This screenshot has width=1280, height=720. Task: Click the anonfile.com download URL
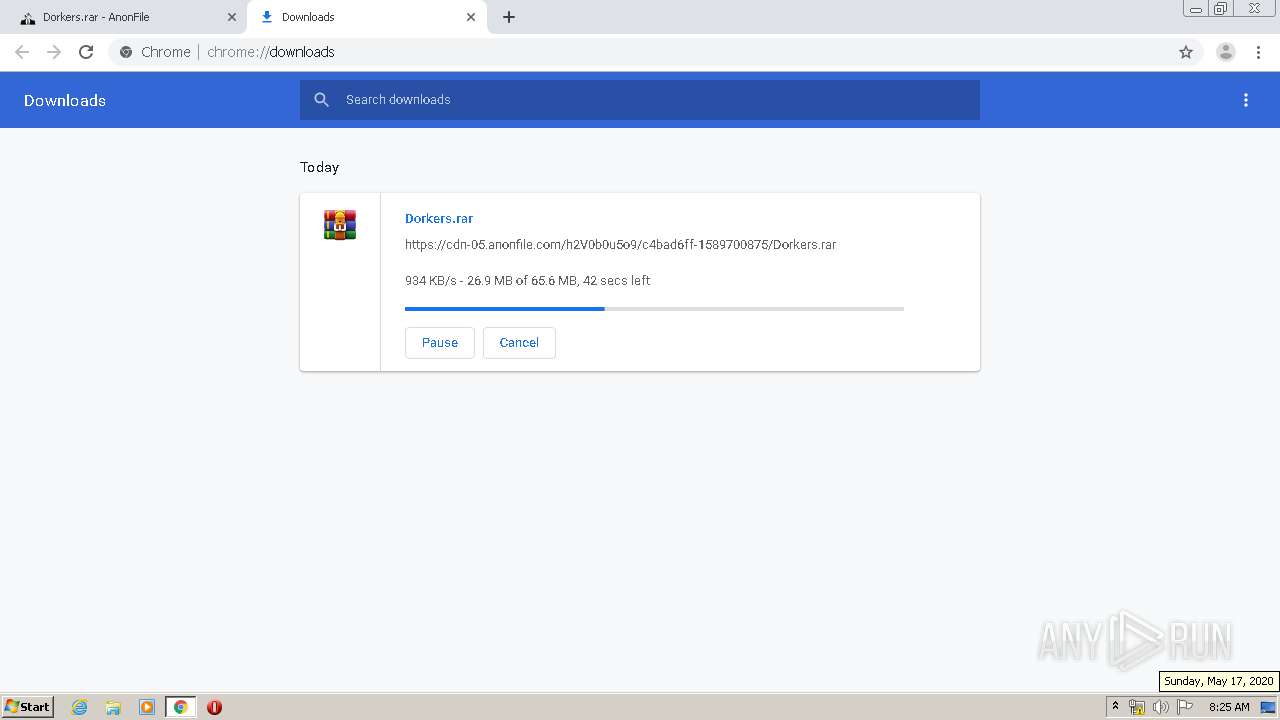pyautogui.click(x=620, y=244)
